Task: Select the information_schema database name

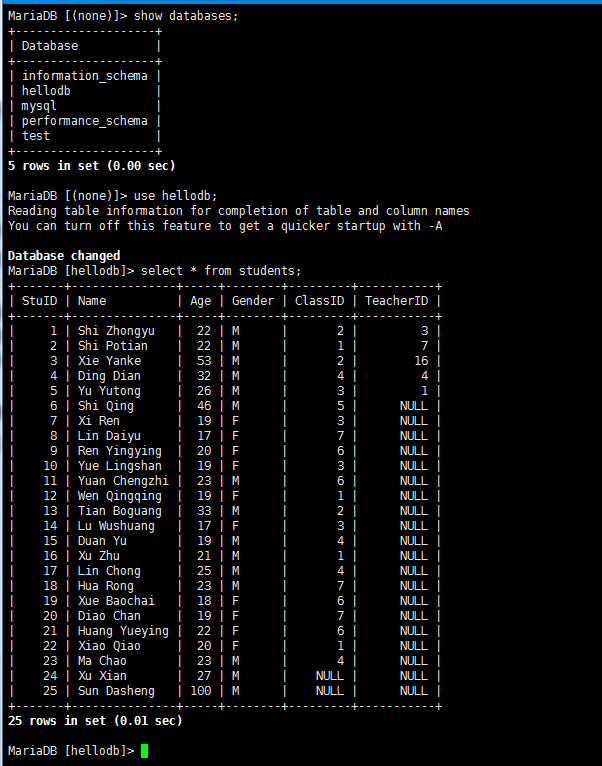Action: pyautogui.click(x=85, y=76)
